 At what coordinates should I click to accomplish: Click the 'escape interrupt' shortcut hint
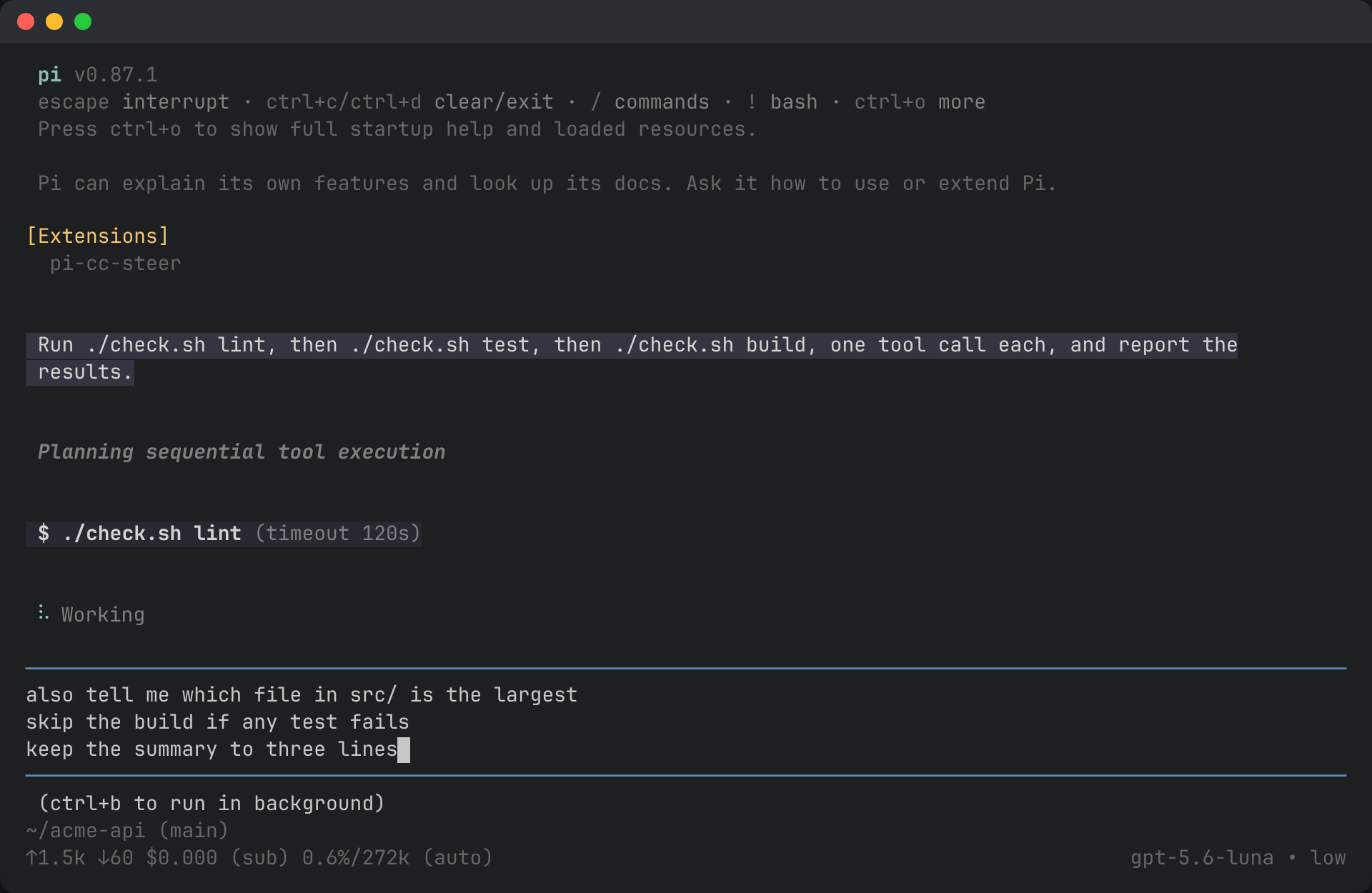[134, 102]
